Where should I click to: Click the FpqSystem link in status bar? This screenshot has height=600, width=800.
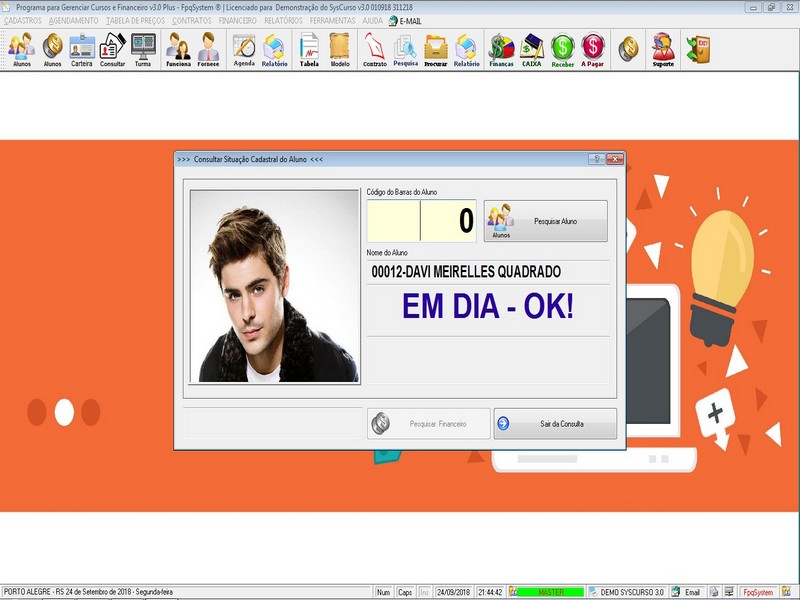(x=758, y=592)
